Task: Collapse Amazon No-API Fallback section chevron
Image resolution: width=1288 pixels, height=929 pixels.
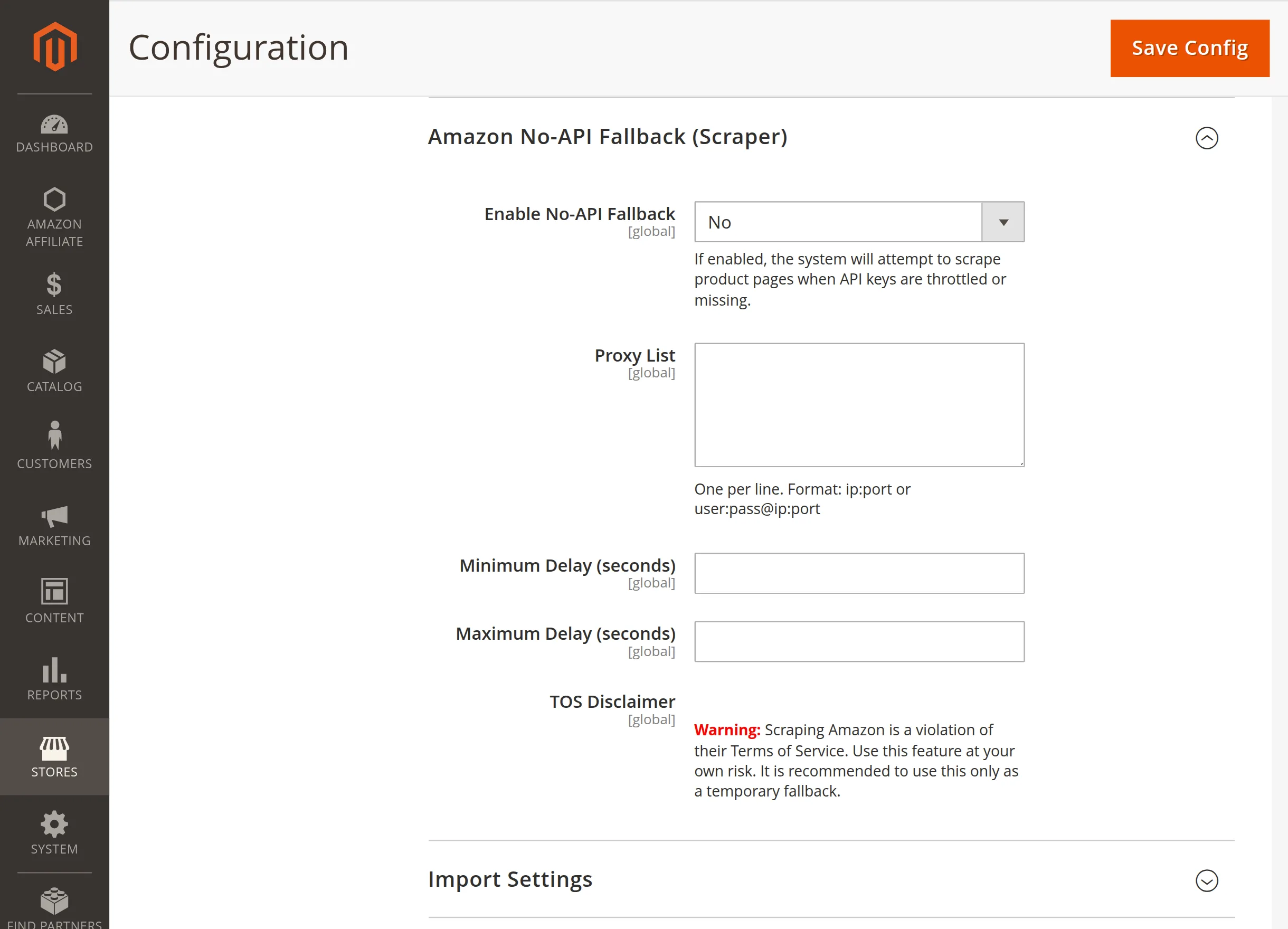Action: 1206,138
